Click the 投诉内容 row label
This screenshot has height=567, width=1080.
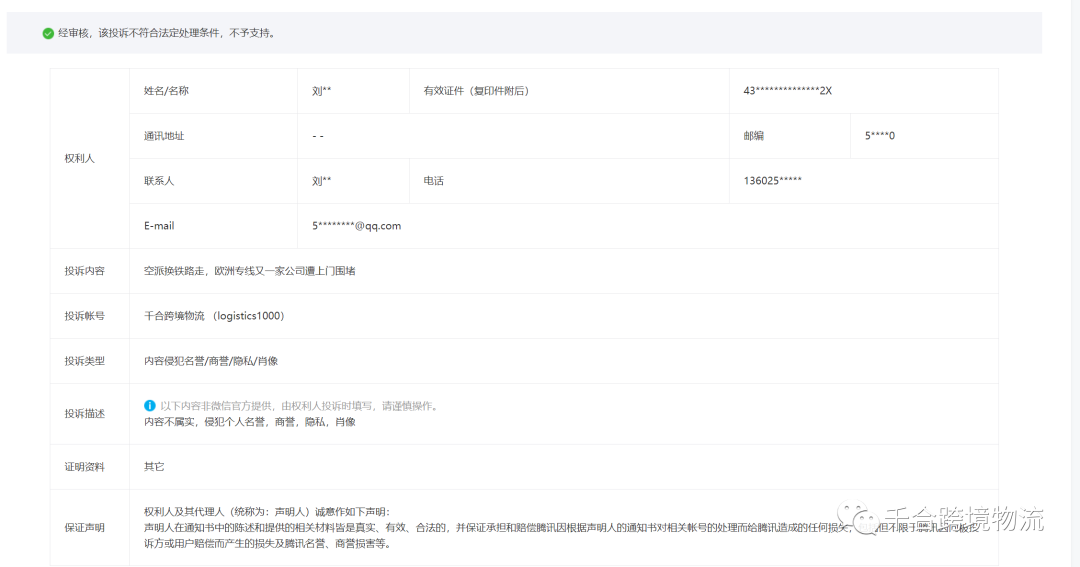point(85,271)
